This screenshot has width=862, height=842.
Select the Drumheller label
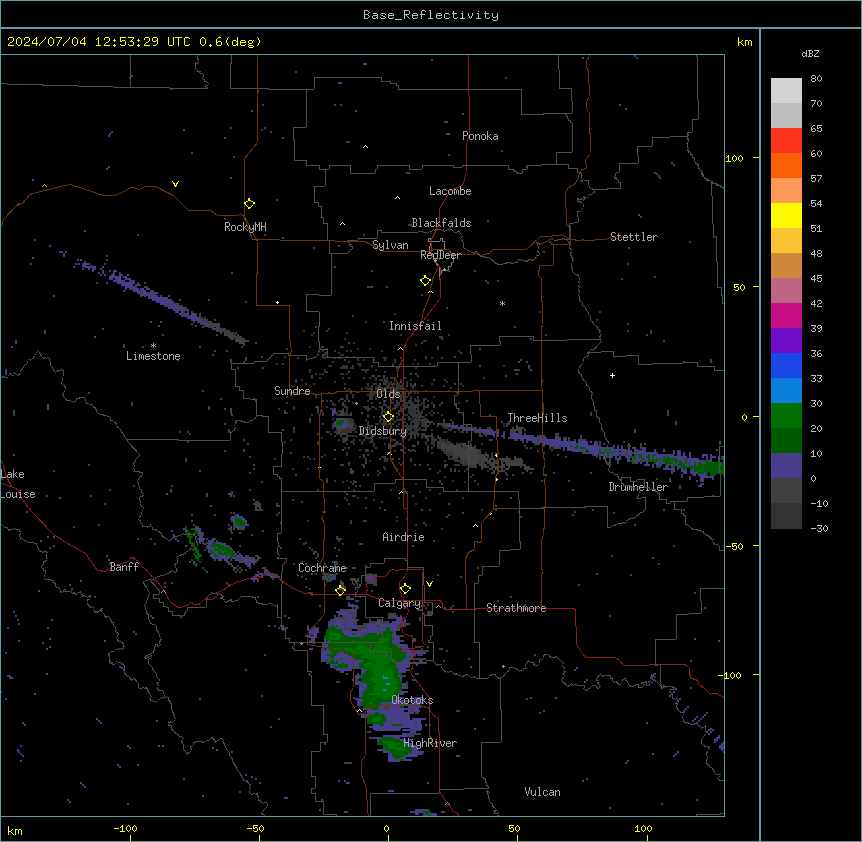click(638, 487)
